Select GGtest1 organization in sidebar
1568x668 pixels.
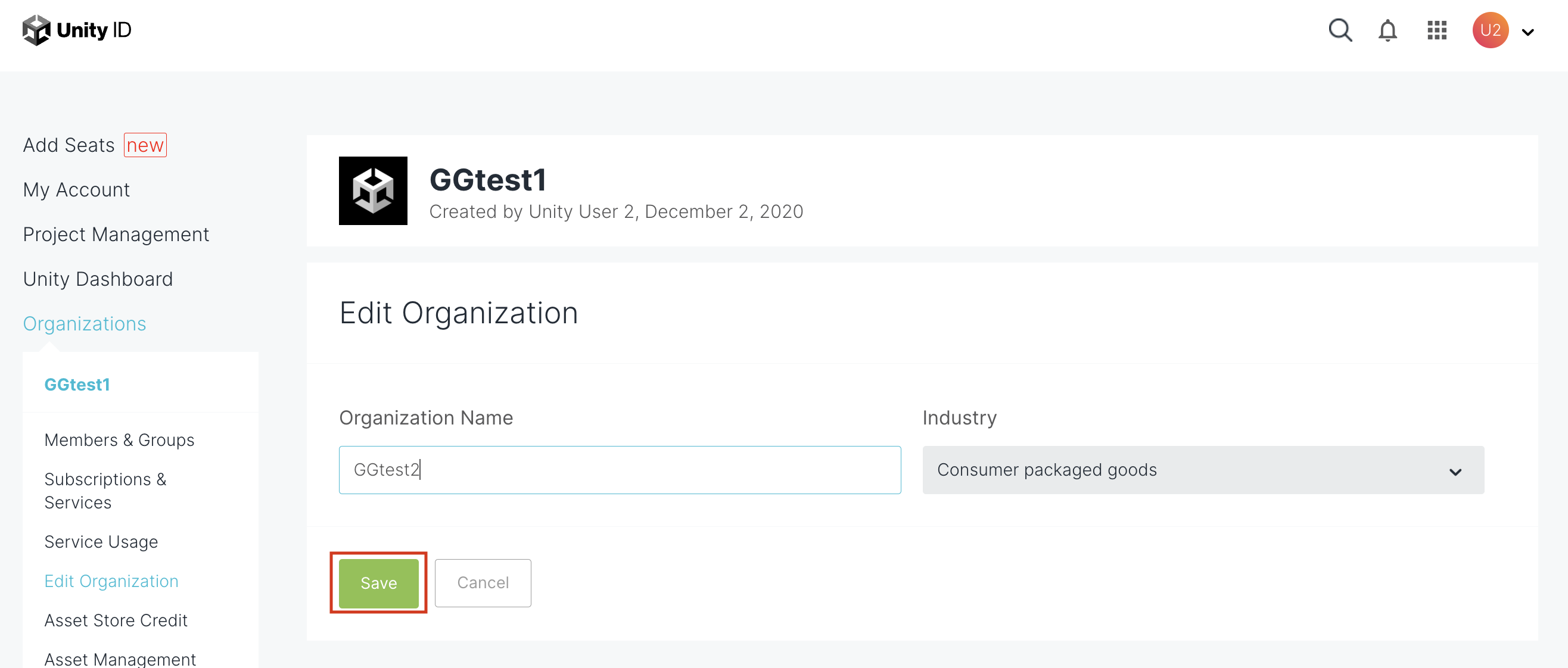(x=77, y=385)
